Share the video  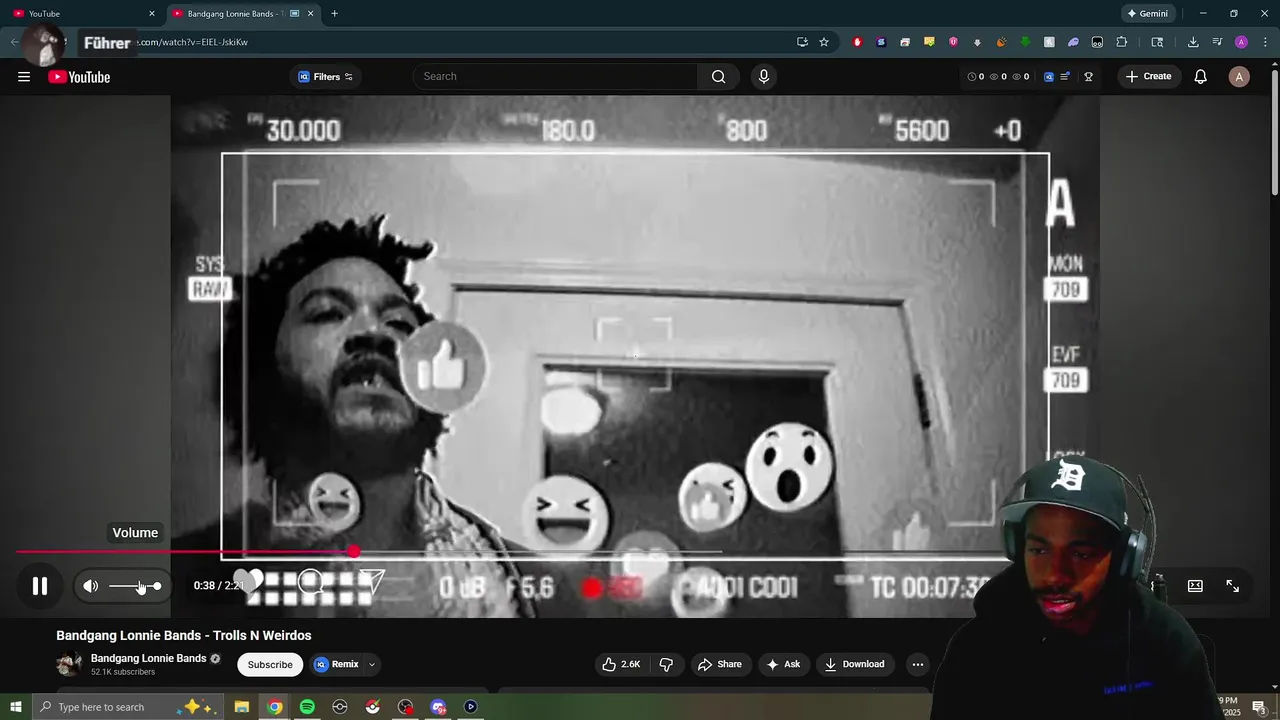(720, 664)
